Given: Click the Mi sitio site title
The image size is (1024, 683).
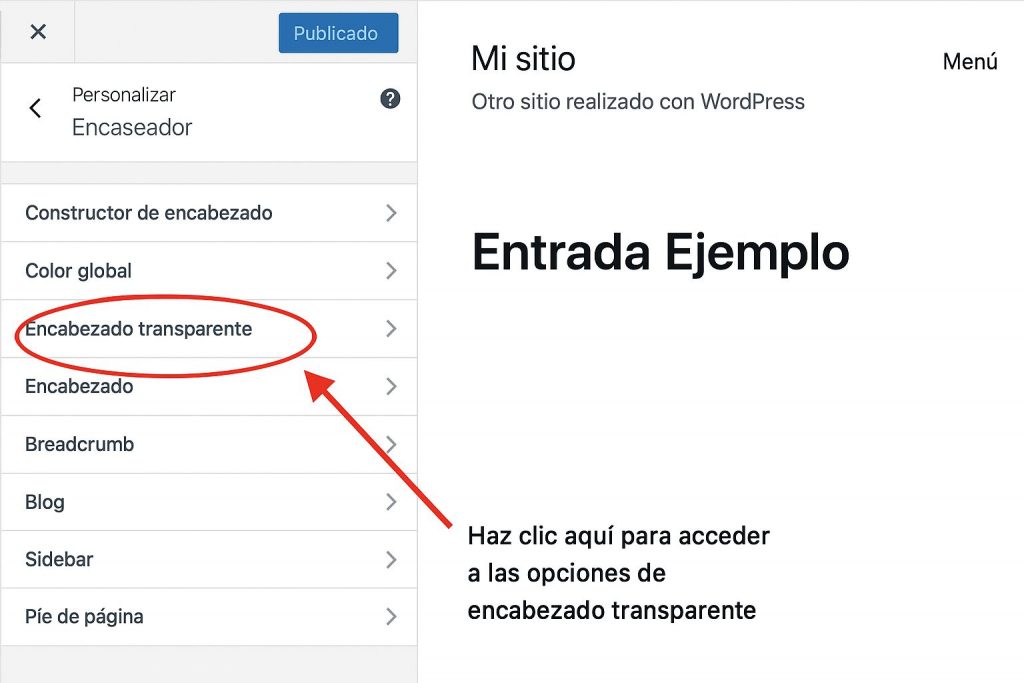Looking at the screenshot, I should click(x=524, y=59).
